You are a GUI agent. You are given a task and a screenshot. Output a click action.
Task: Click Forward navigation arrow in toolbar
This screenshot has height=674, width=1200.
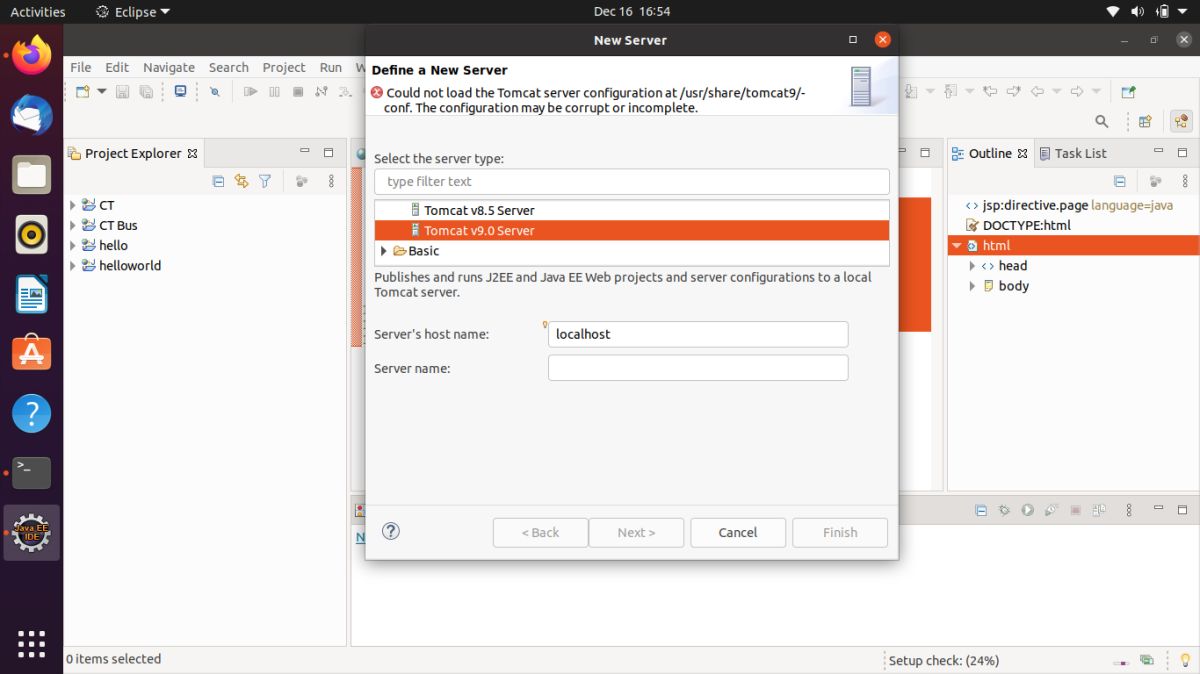coord(1077,92)
